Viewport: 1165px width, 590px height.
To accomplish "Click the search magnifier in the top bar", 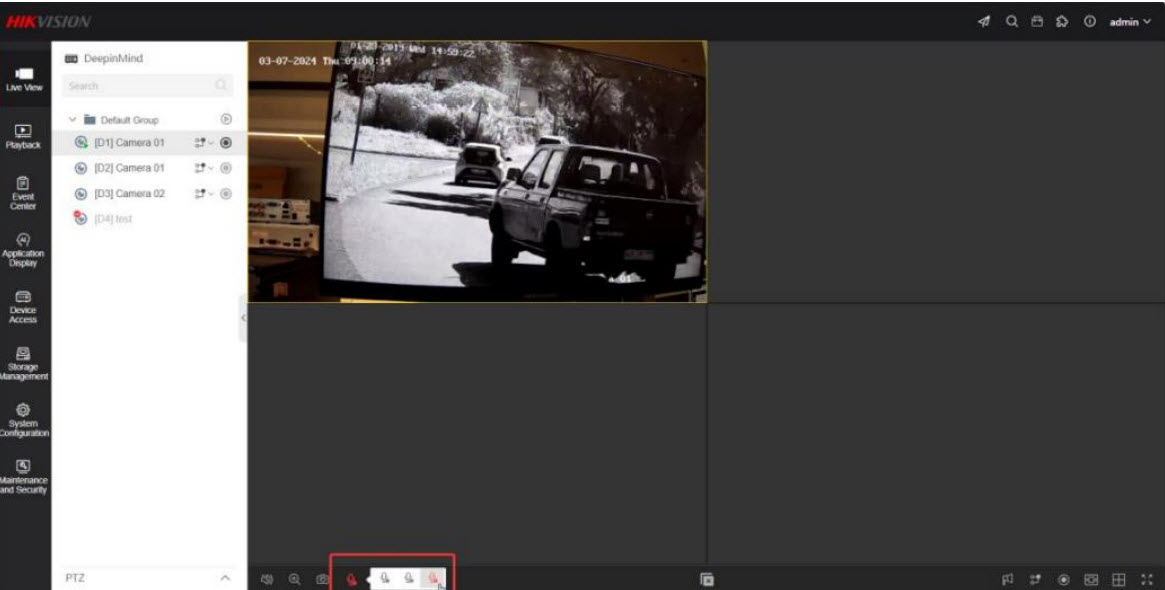I will click(x=1012, y=22).
